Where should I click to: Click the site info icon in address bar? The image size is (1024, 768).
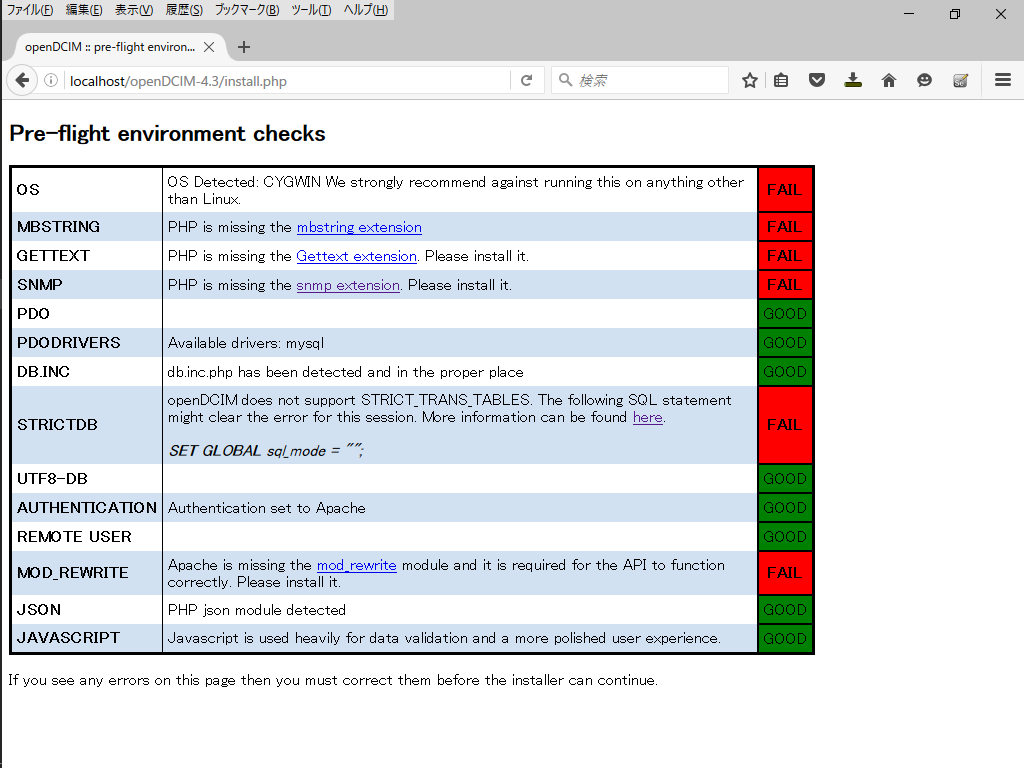(x=51, y=80)
